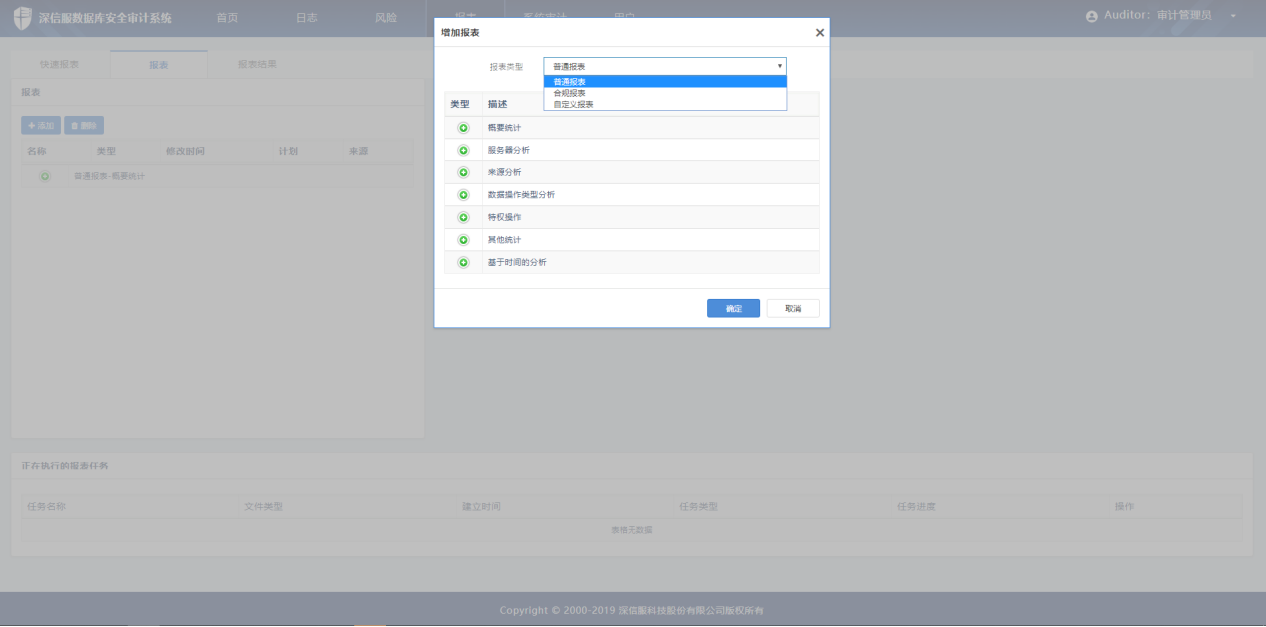The width and height of the screenshot is (1266, 627).
Task: Click the green plus icon beside 服务器分析
Action: click(x=463, y=150)
